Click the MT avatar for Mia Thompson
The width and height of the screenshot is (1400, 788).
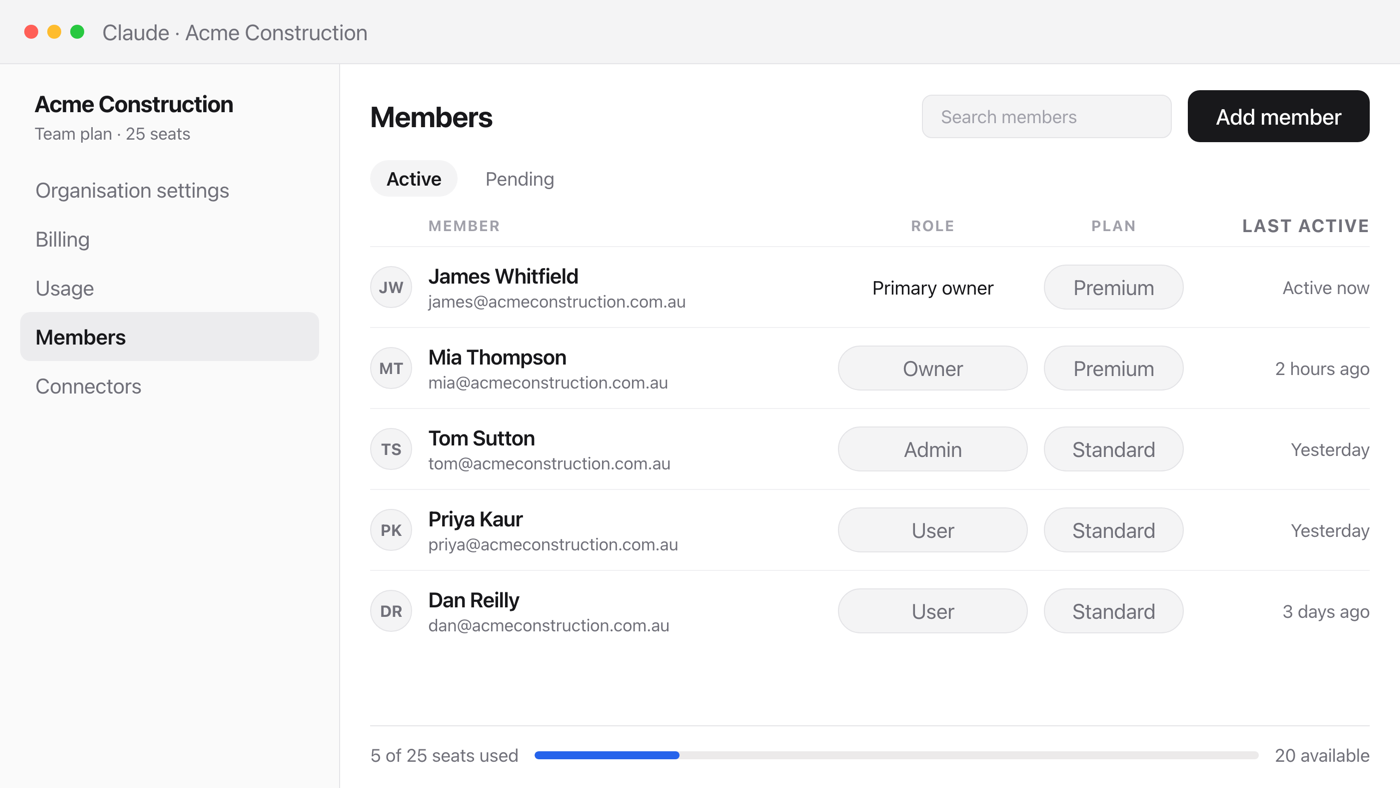tap(391, 368)
